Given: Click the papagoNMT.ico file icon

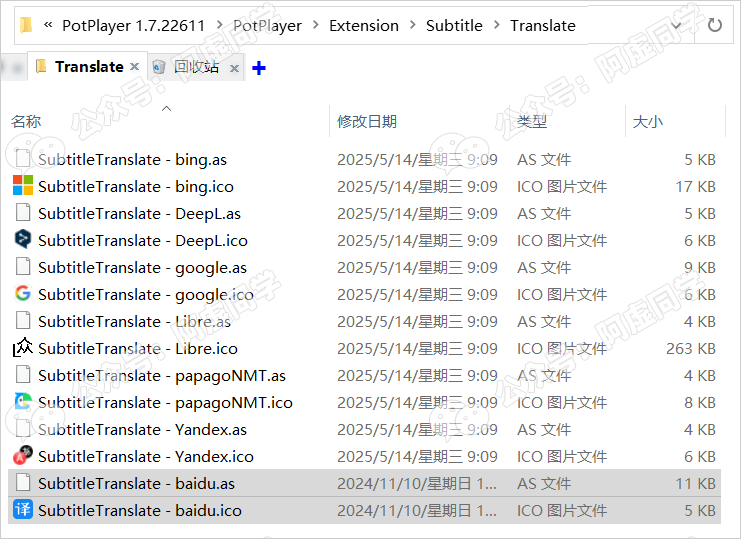Looking at the screenshot, I should pos(22,402).
